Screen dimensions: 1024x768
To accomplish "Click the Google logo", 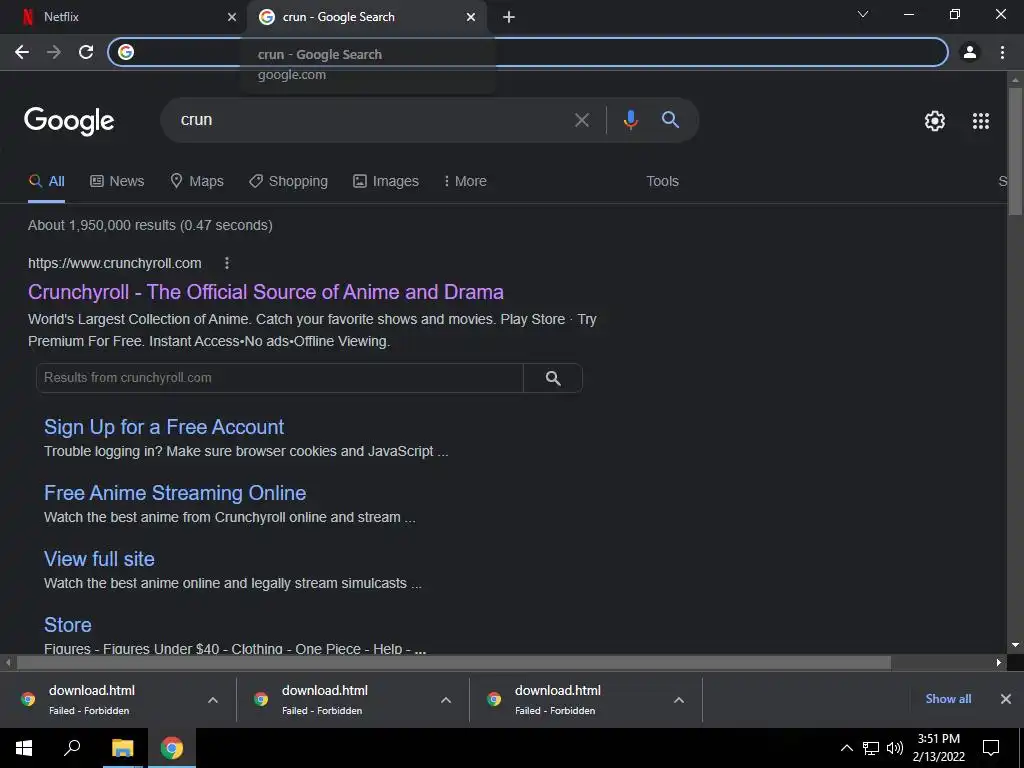I will 69,121.
